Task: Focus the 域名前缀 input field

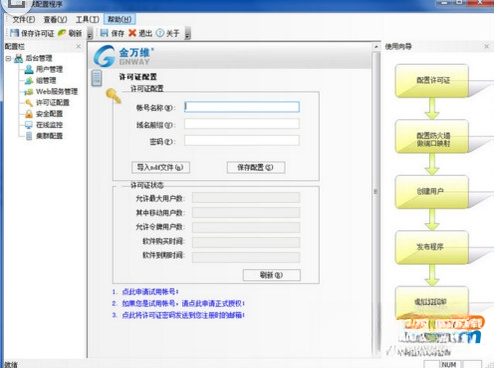Action: 242,124
